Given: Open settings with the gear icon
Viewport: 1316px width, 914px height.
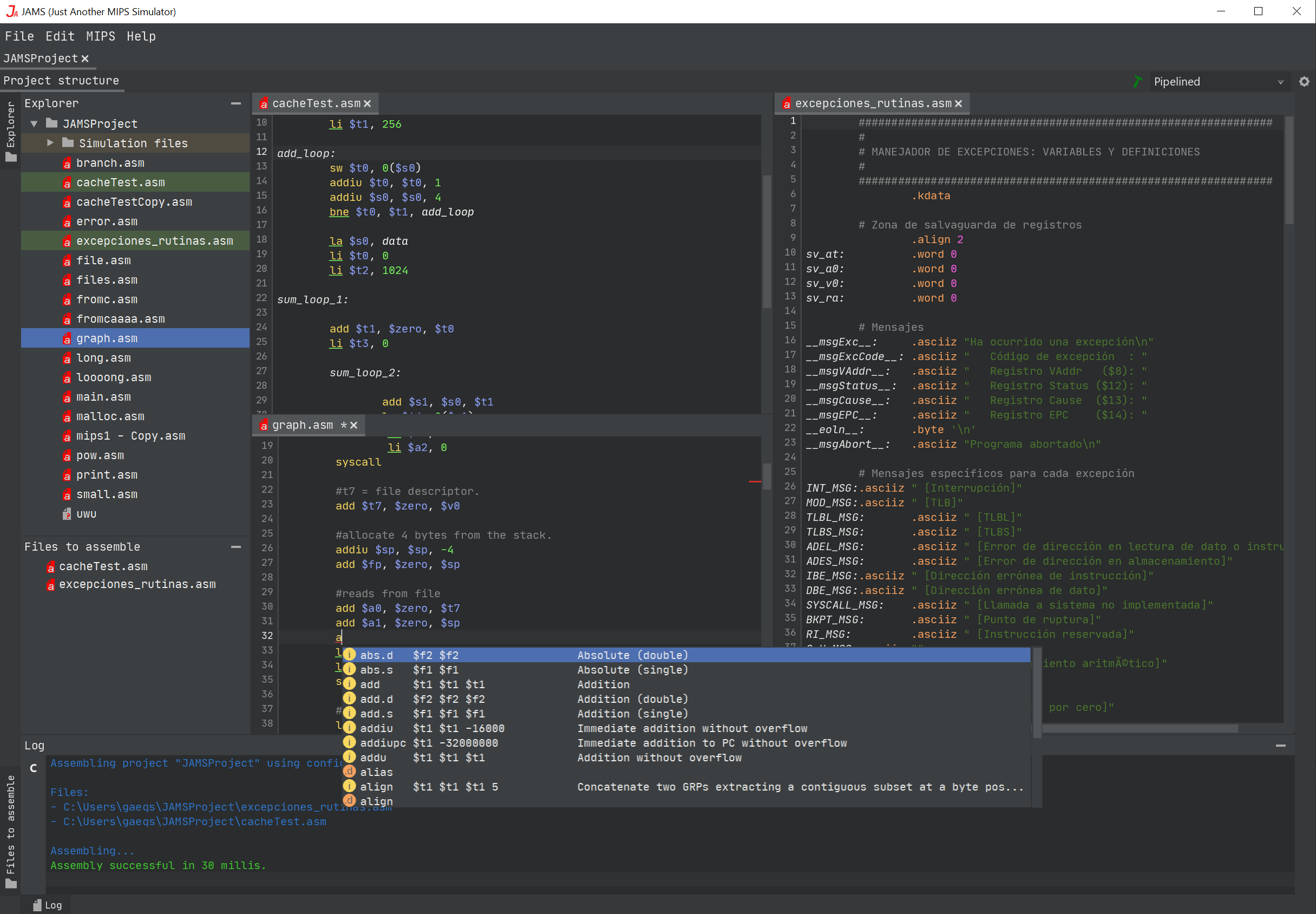Looking at the screenshot, I should [x=1304, y=81].
